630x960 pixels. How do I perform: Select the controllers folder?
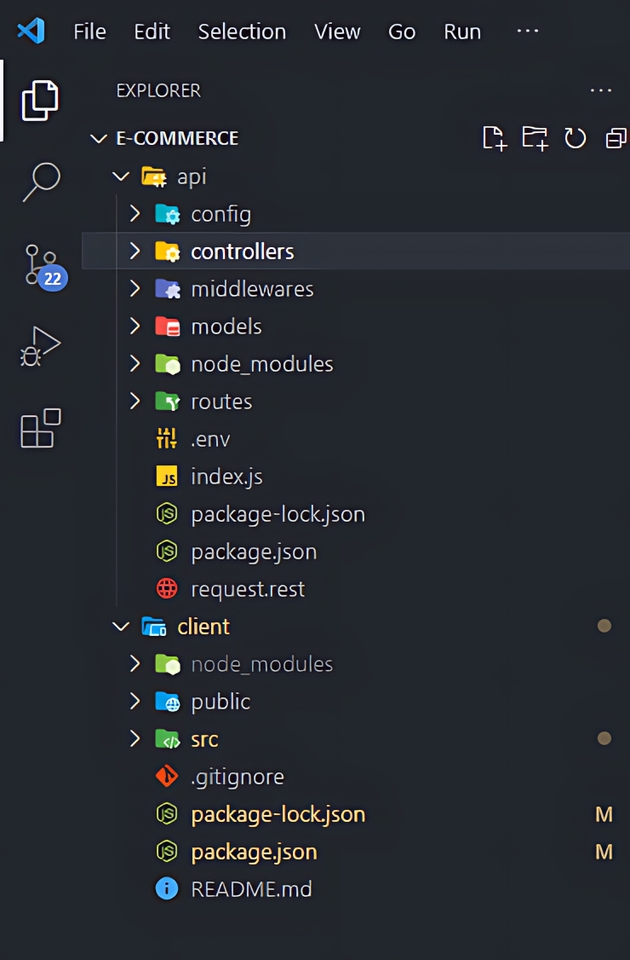[x=242, y=251]
